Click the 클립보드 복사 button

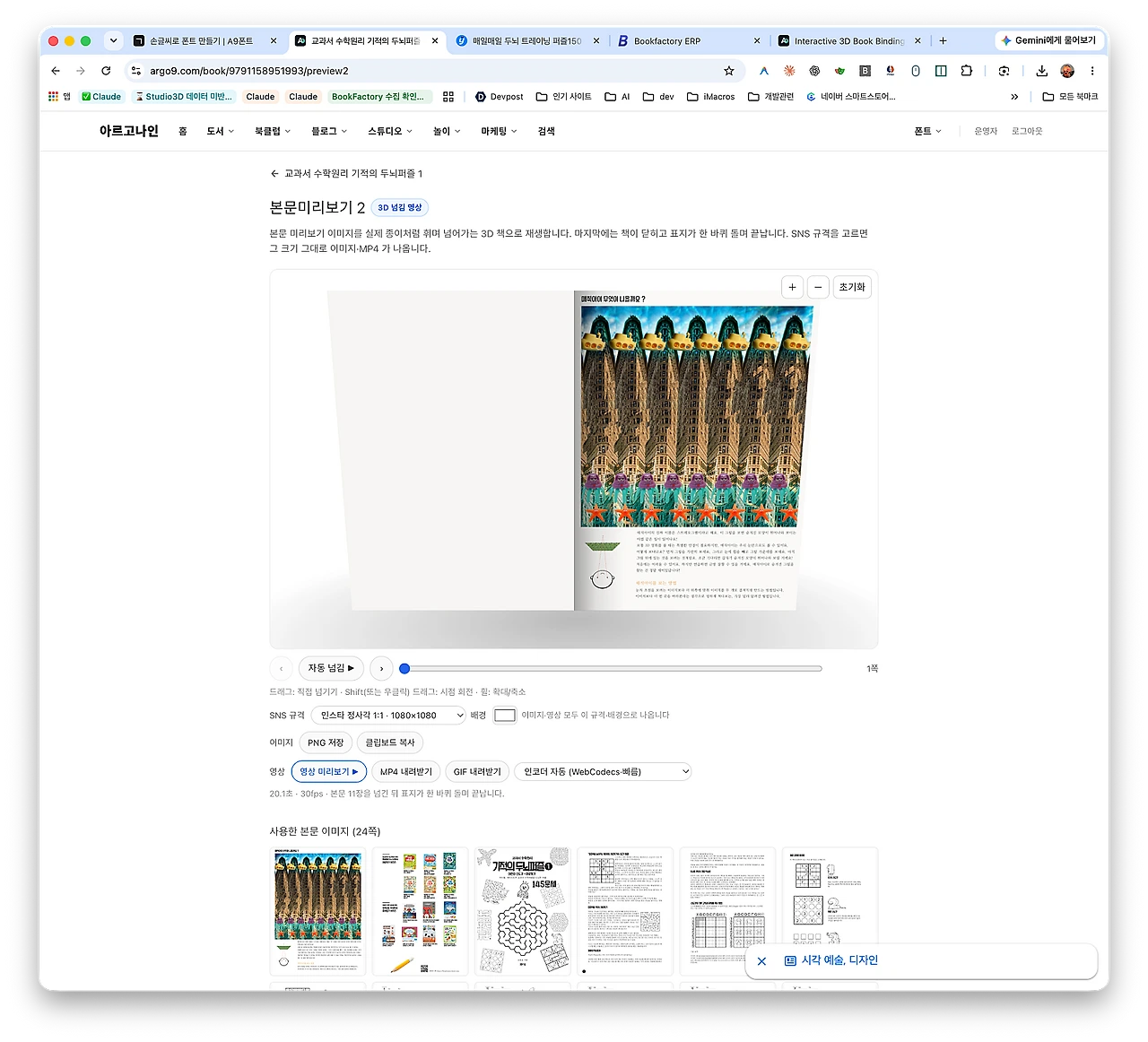pyautogui.click(x=390, y=742)
